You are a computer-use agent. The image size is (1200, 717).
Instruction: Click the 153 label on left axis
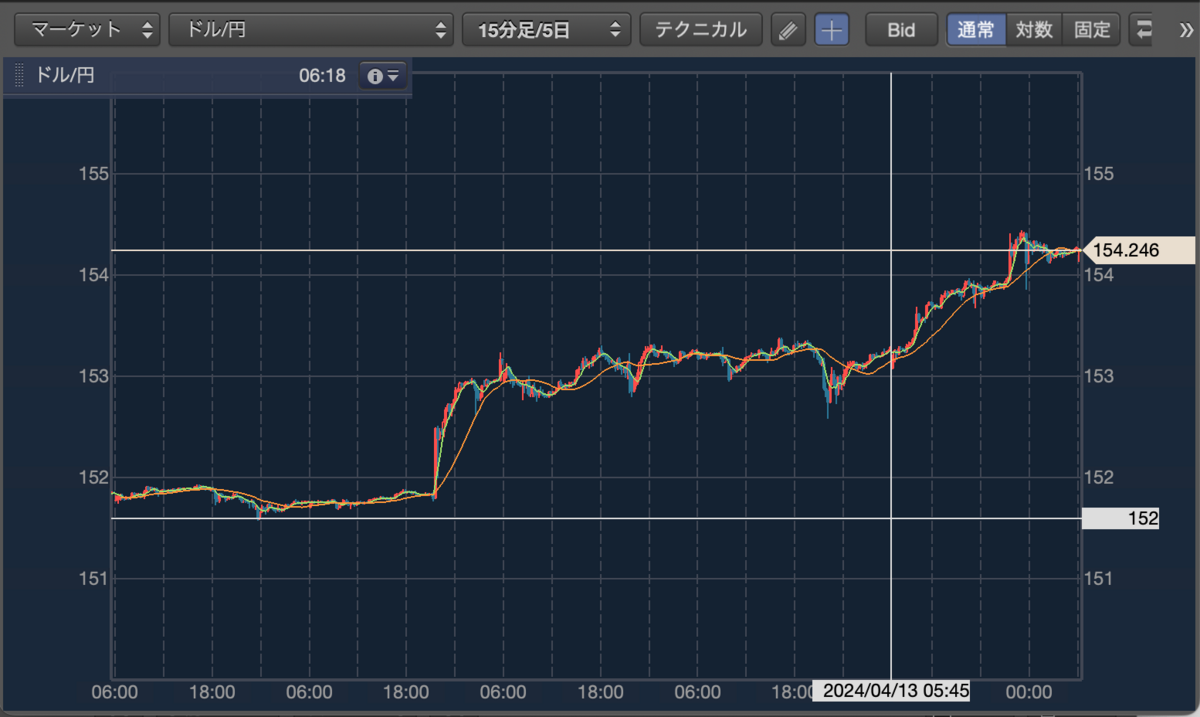[x=93, y=376]
